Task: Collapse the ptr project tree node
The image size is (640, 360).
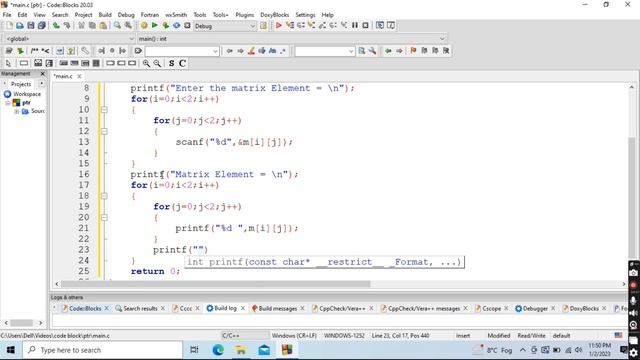Action: click(x=8, y=103)
